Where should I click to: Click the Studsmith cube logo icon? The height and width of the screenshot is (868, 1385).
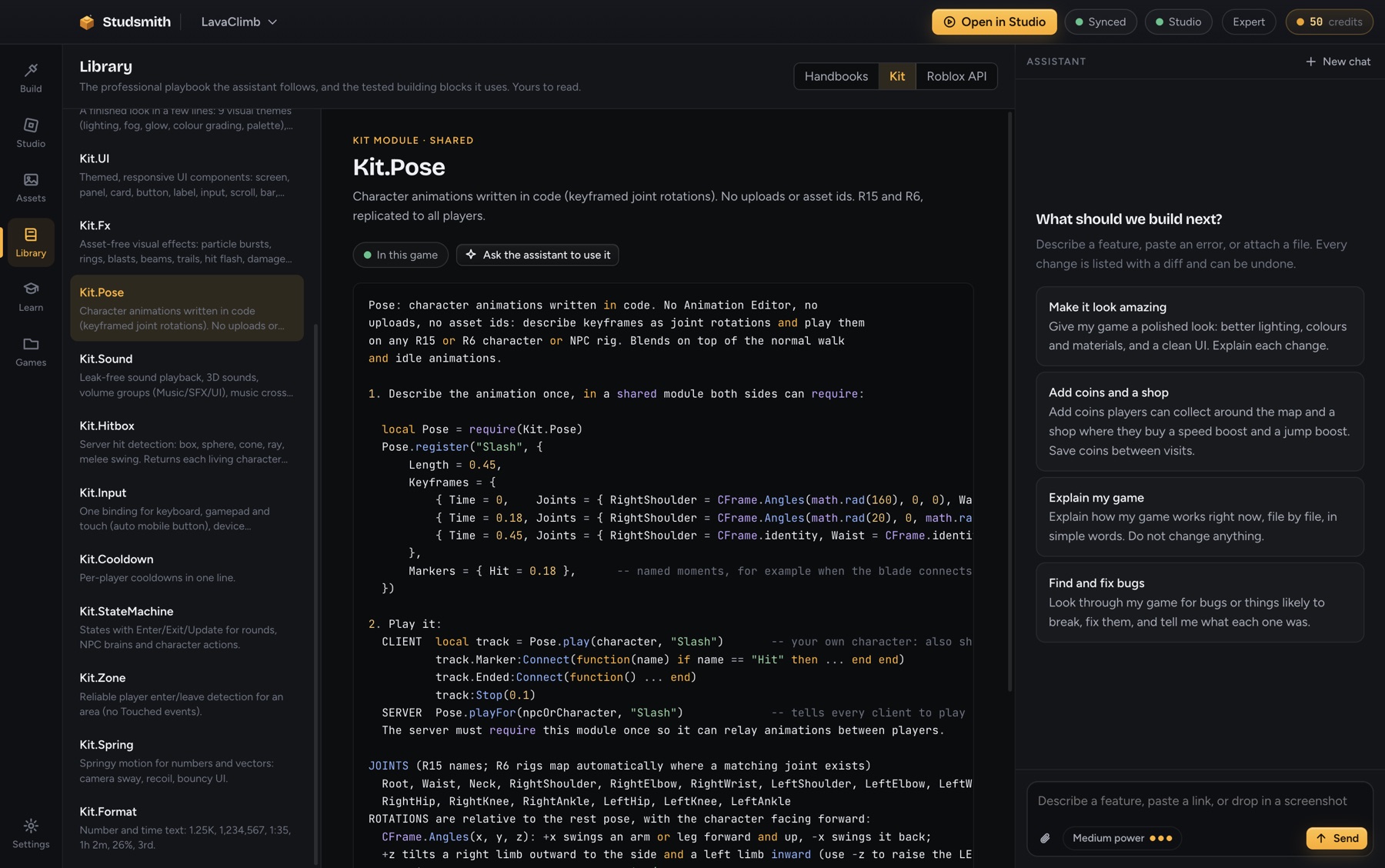[87, 22]
